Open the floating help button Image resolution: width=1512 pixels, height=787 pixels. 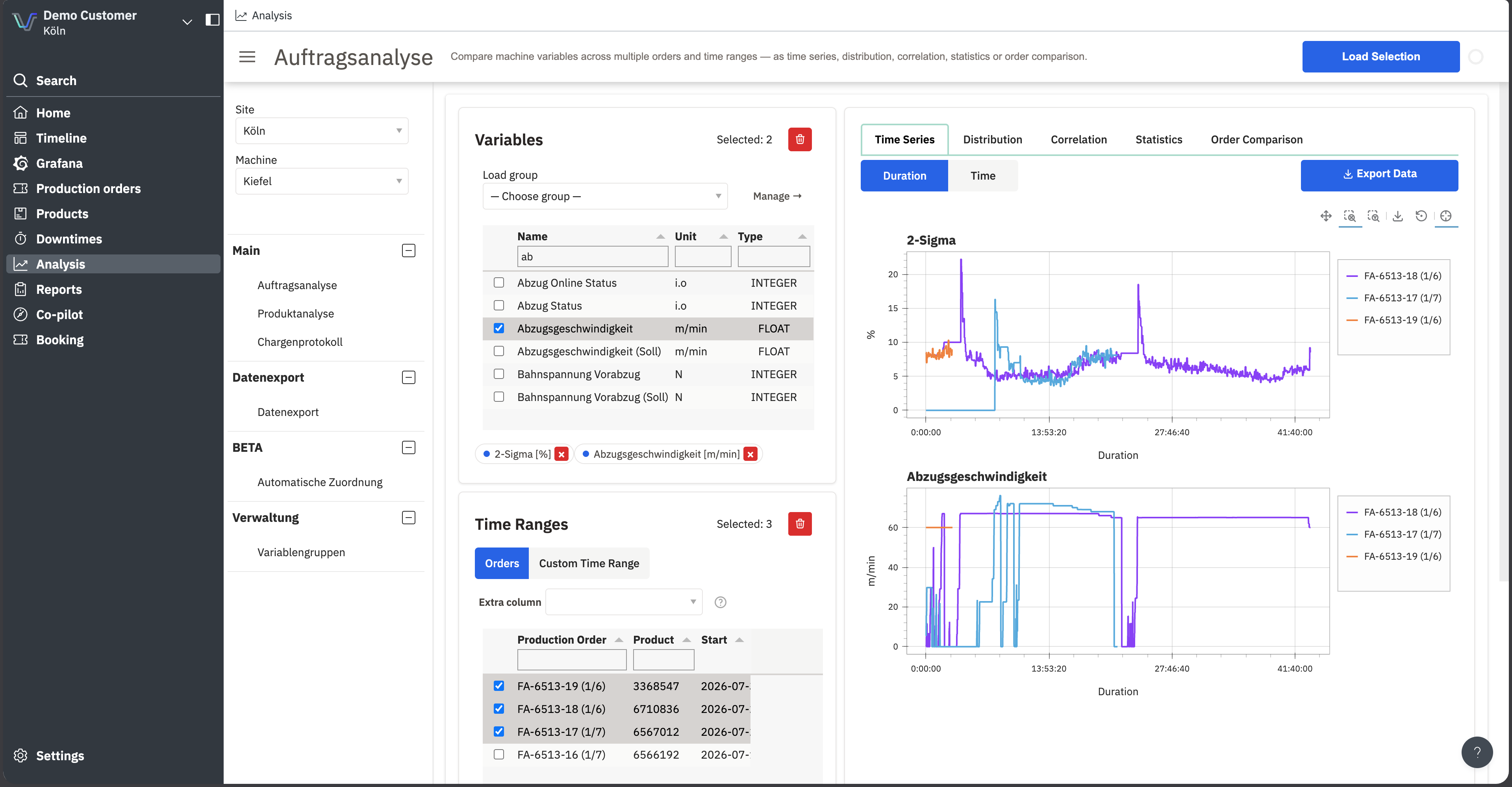pyautogui.click(x=1477, y=752)
